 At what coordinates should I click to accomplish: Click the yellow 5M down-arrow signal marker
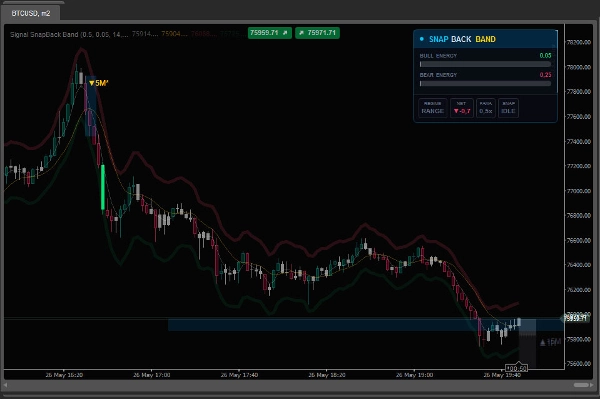click(x=99, y=83)
